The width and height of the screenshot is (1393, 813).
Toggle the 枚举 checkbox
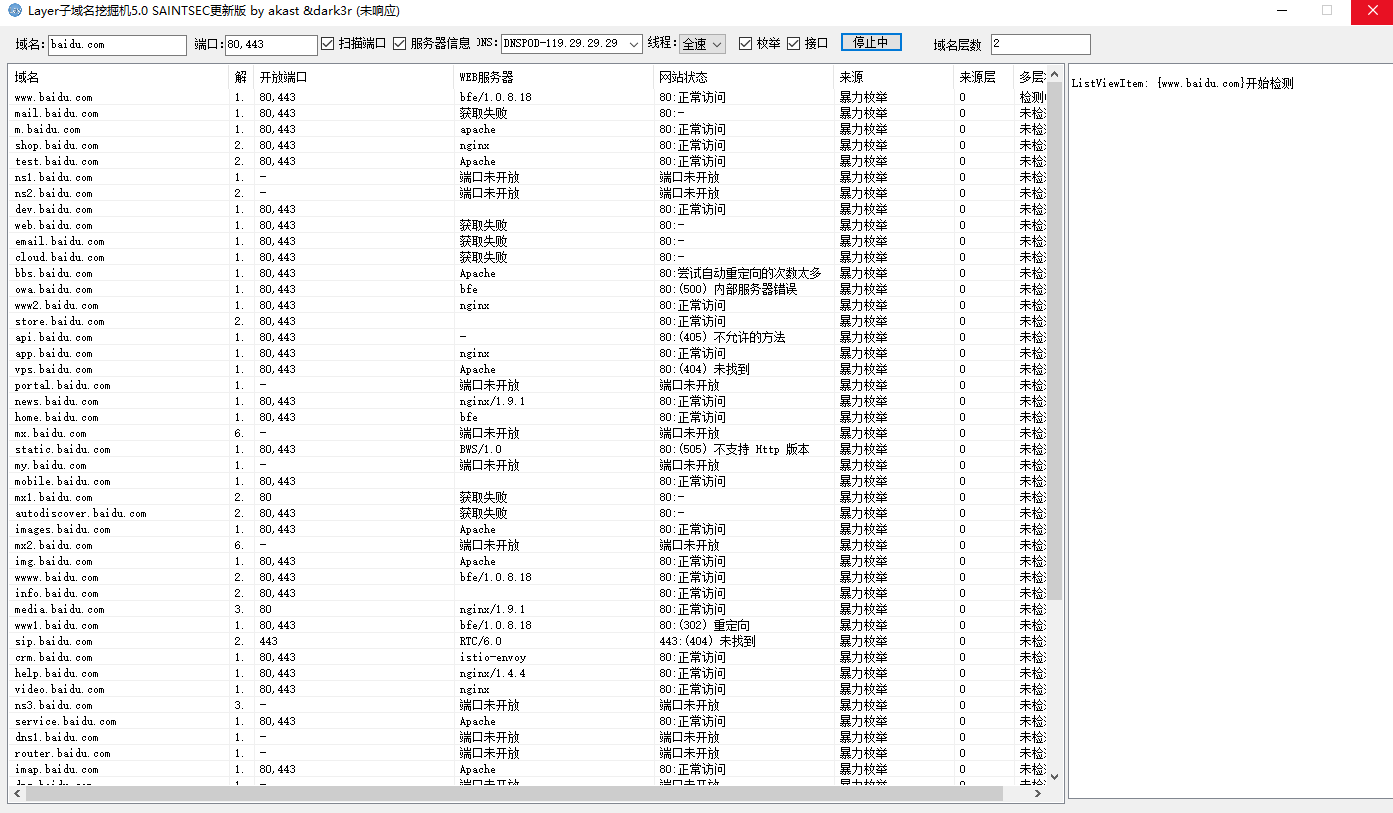(745, 44)
